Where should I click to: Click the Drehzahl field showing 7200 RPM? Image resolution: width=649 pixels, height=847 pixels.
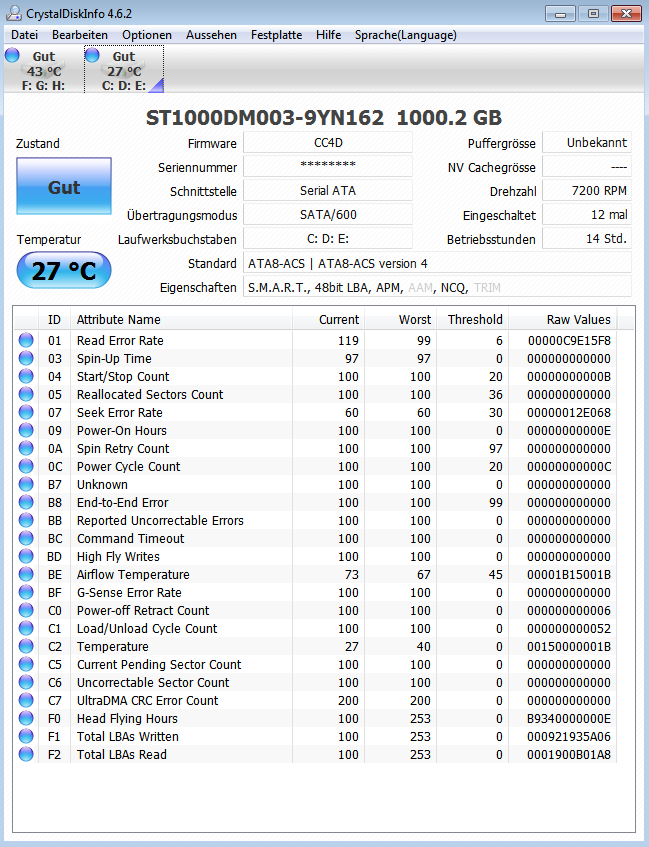pyautogui.click(x=587, y=191)
